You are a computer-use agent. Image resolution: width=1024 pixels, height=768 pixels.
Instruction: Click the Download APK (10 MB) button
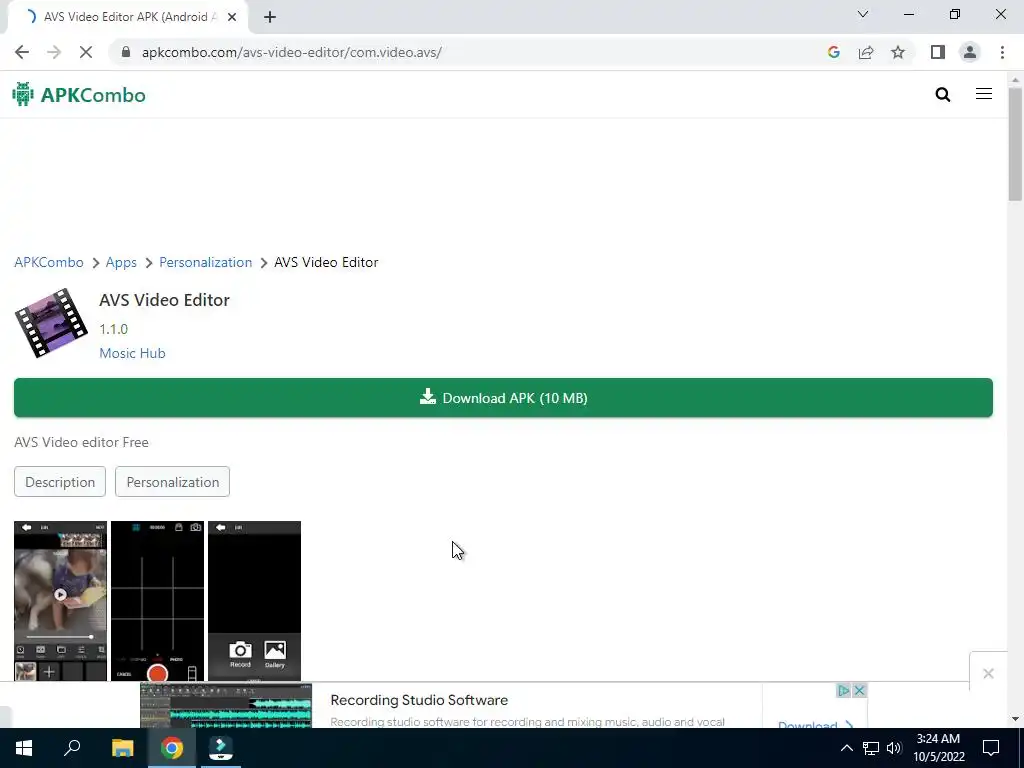pos(504,398)
